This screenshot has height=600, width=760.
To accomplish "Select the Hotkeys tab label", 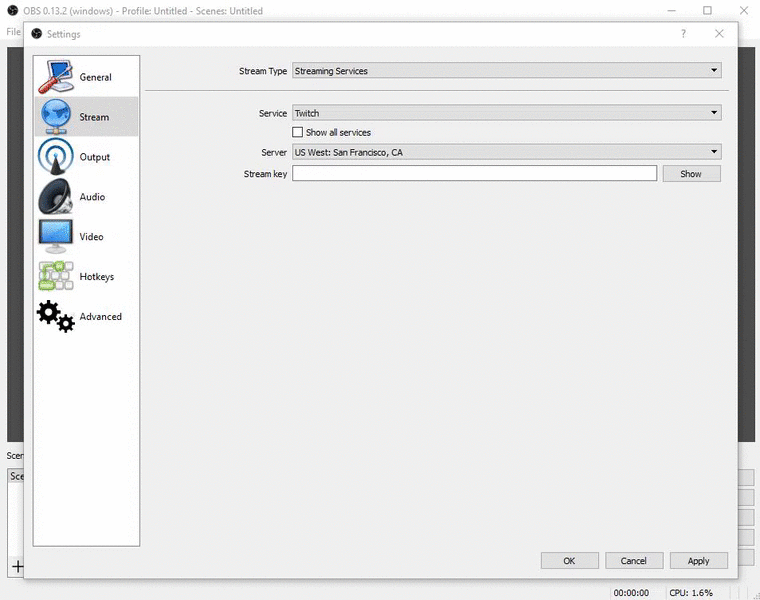I will [96, 277].
